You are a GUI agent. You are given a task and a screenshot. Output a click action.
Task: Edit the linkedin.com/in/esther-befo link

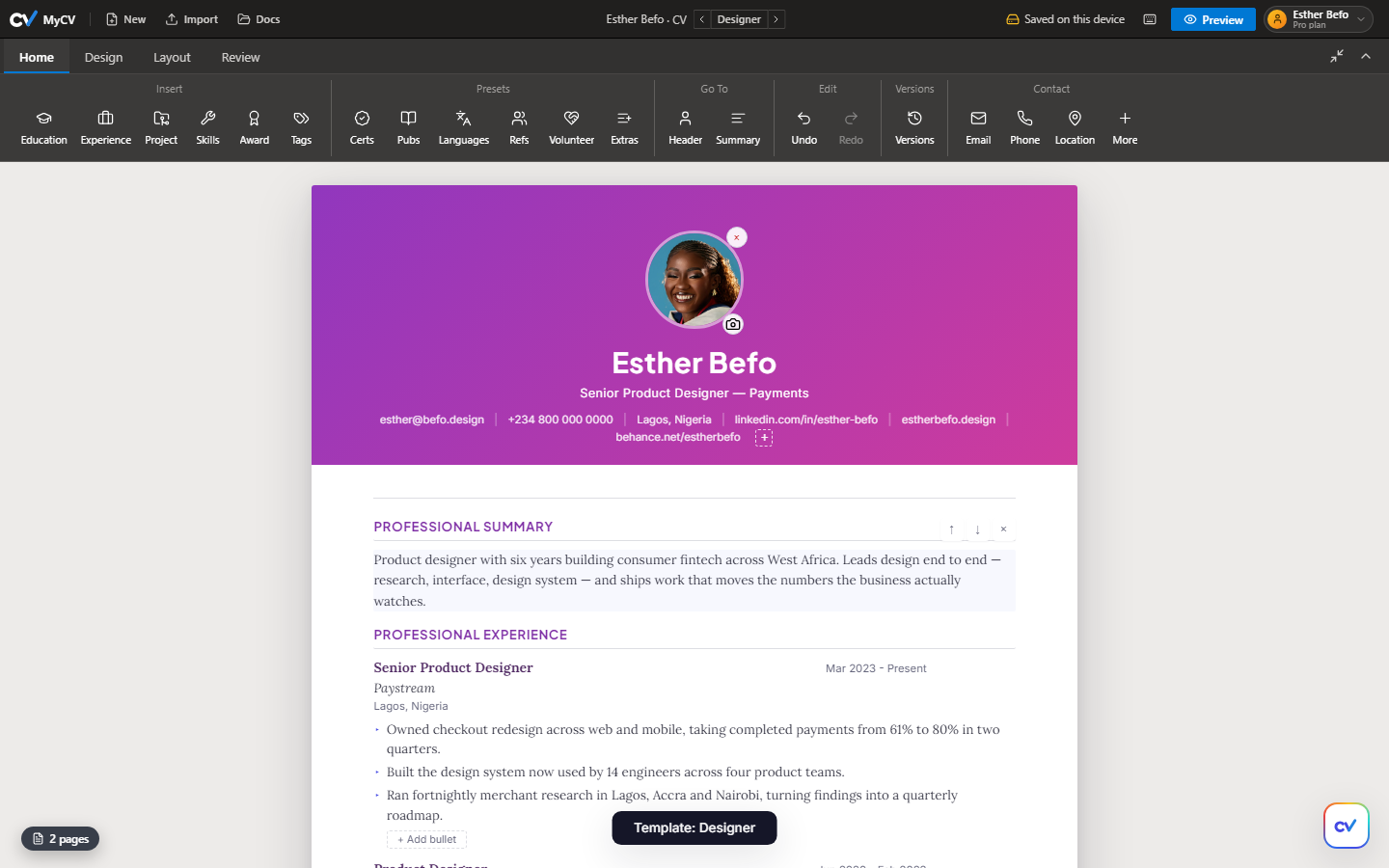click(x=806, y=420)
